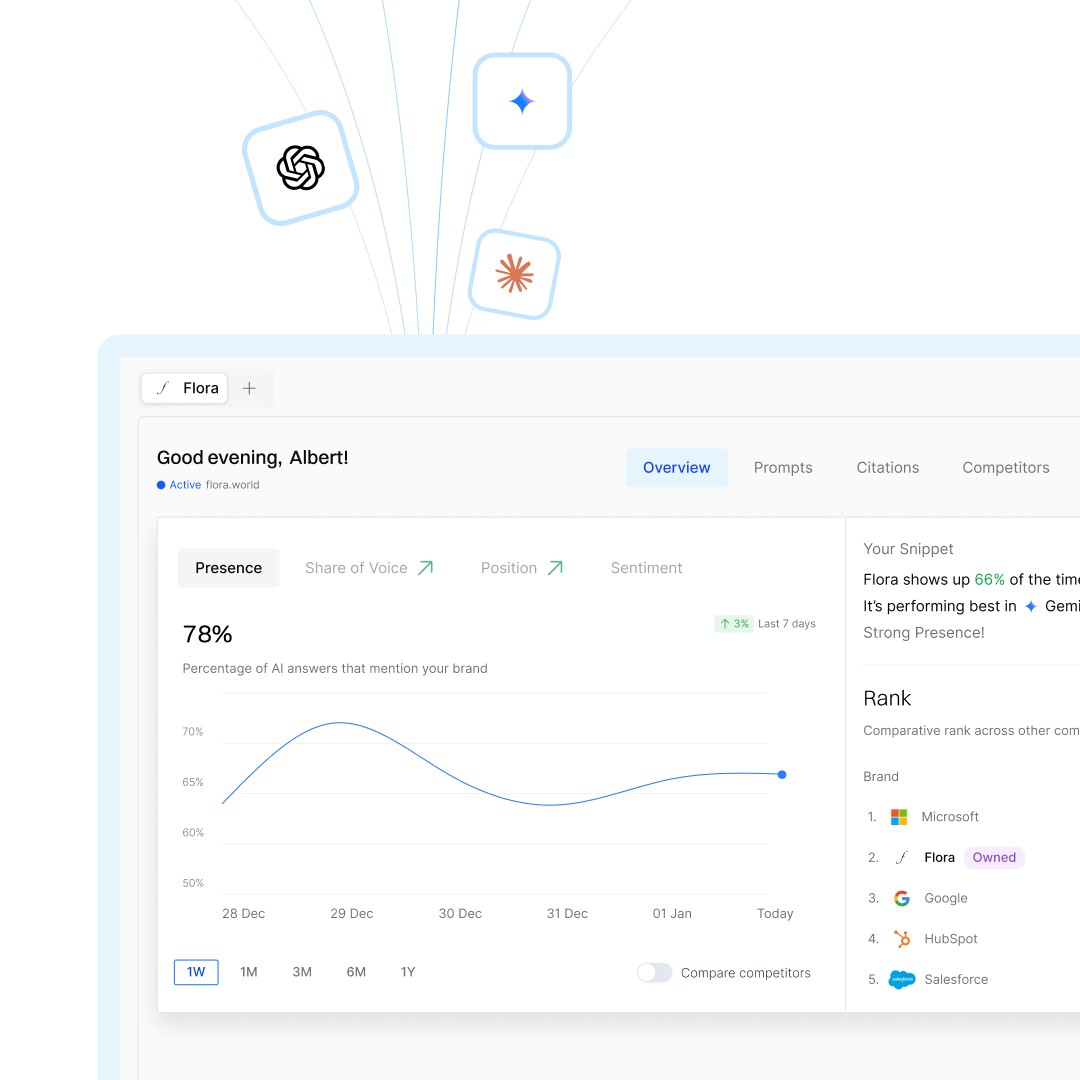Click Microsoft name in rank list
The height and width of the screenshot is (1080, 1080).
[x=950, y=817]
